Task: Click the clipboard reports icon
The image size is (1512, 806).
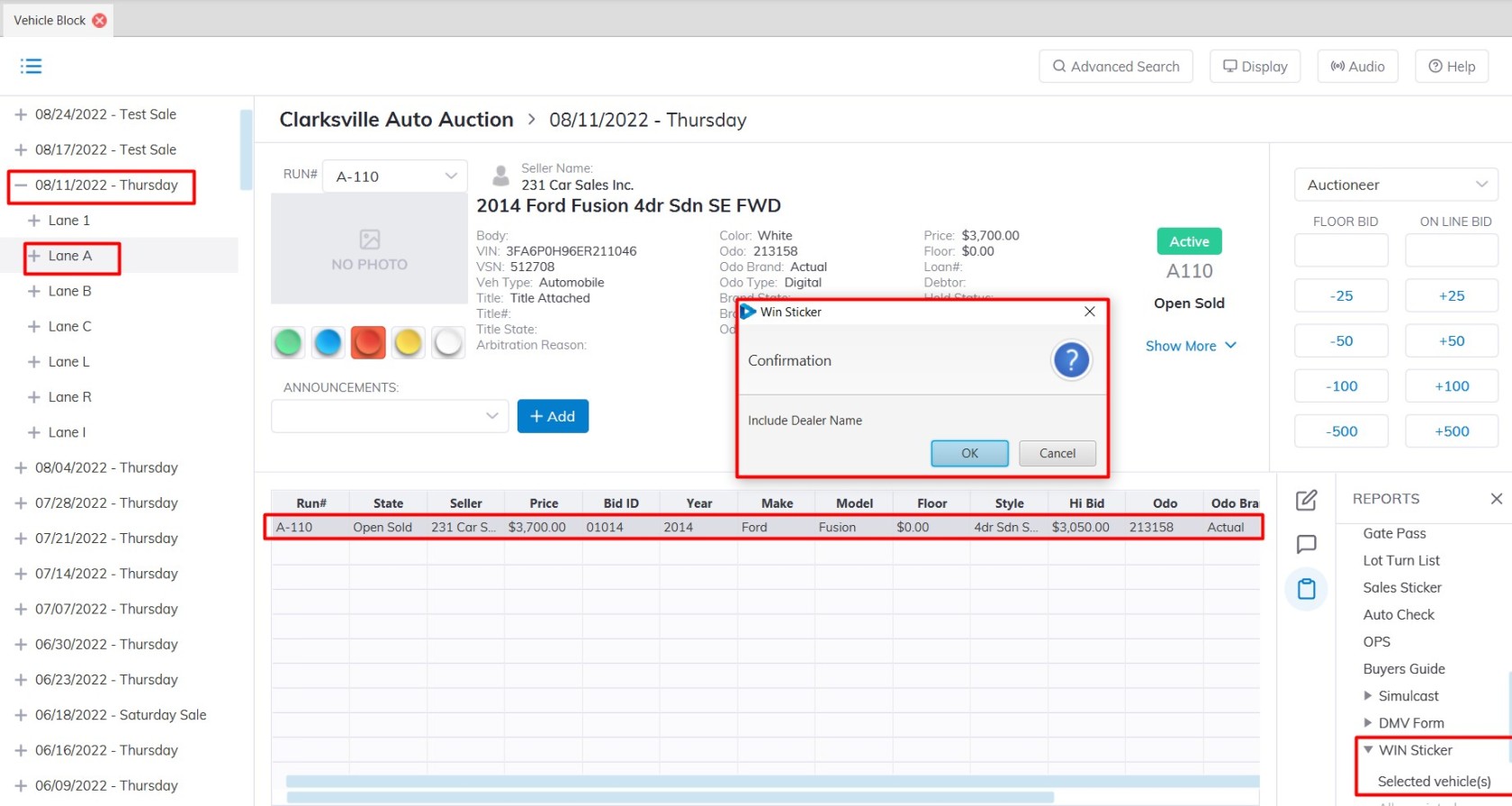Action: pyautogui.click(x=1306, y=590)
